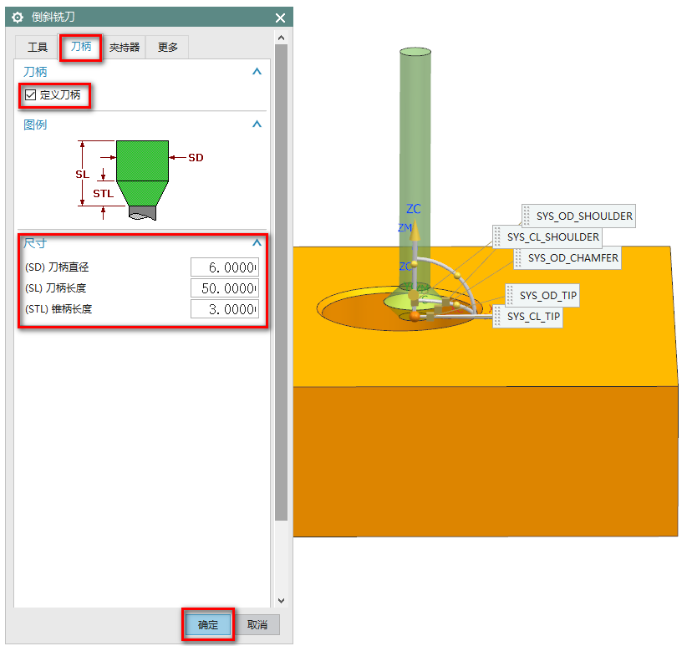Select the 刀柄 tab
The height and width of the screenshot is (649, 698).
[x=81, y=47]
